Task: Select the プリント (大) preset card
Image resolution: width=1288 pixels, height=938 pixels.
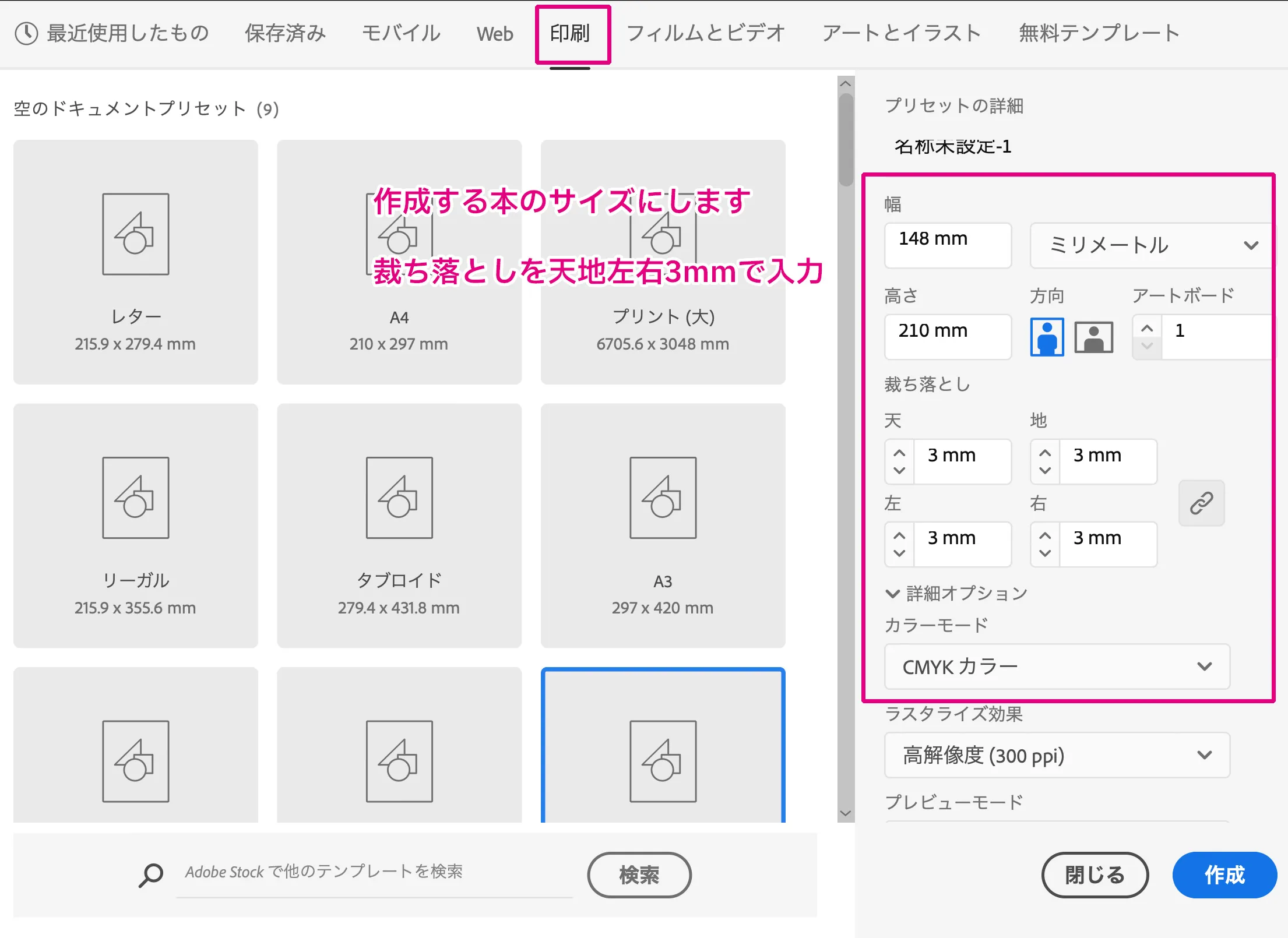Action: click(x=663, y=262)
